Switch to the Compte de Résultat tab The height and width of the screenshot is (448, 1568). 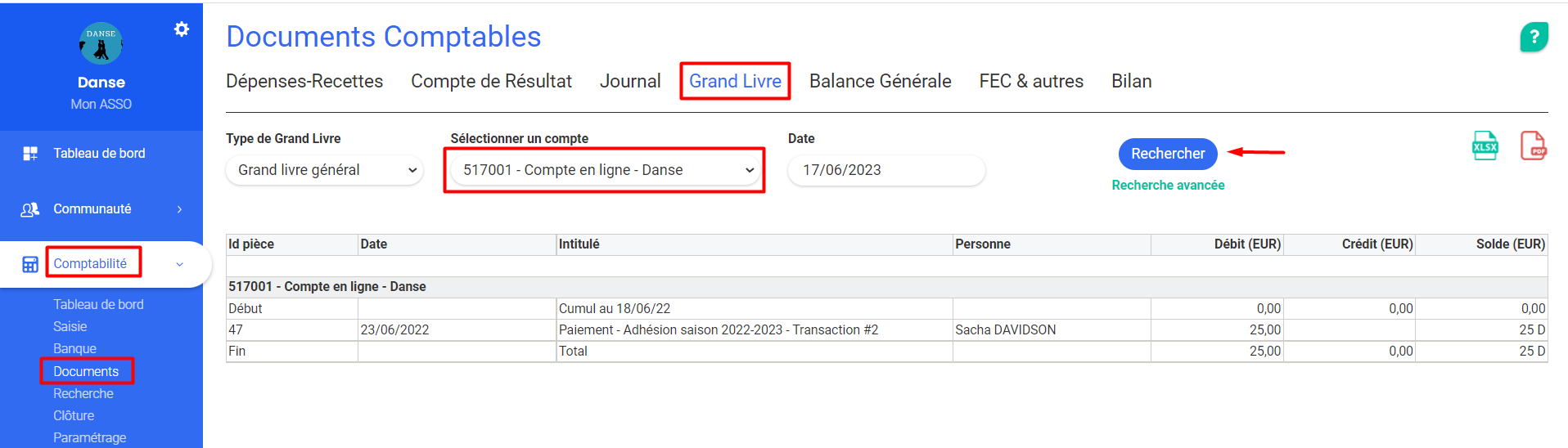[x=491, y=81]
